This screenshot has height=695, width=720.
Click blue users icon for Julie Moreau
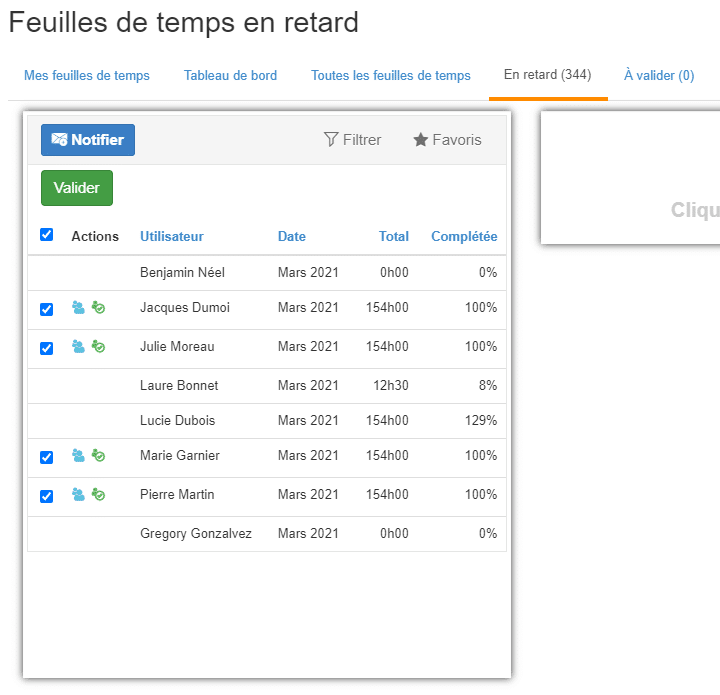[x=78, y=347]
